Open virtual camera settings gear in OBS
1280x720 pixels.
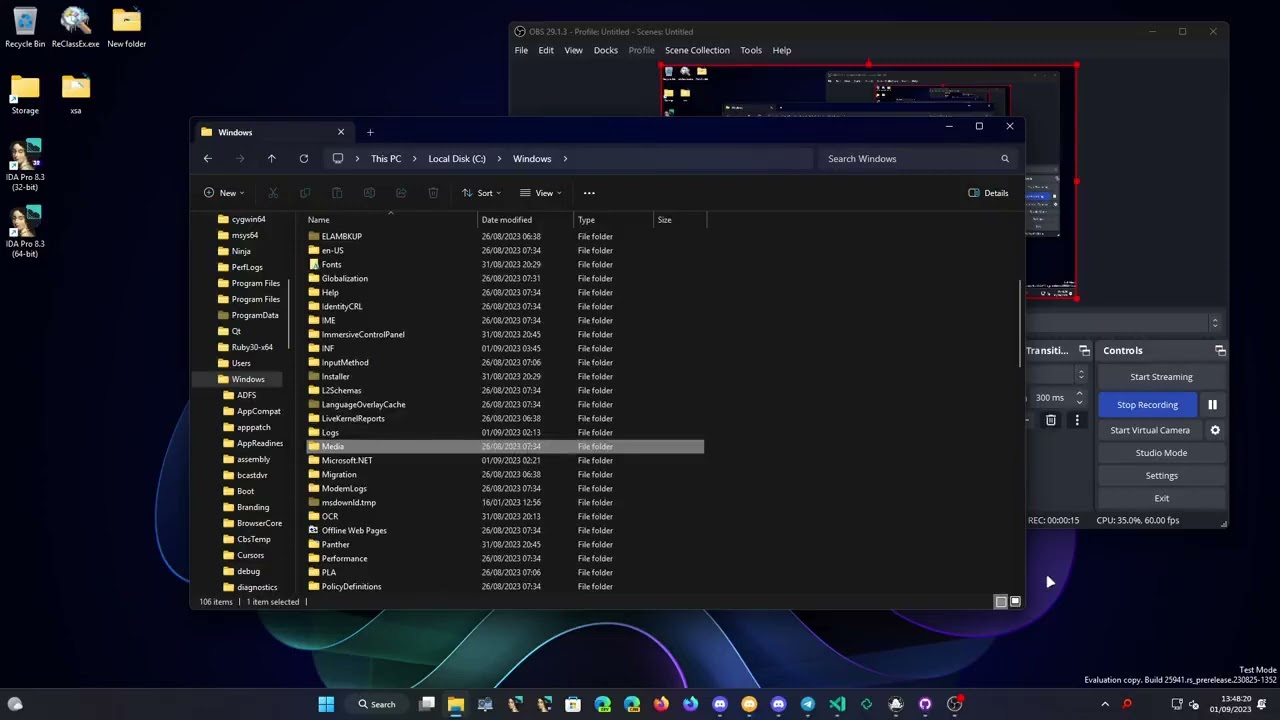pos(1215,430)
